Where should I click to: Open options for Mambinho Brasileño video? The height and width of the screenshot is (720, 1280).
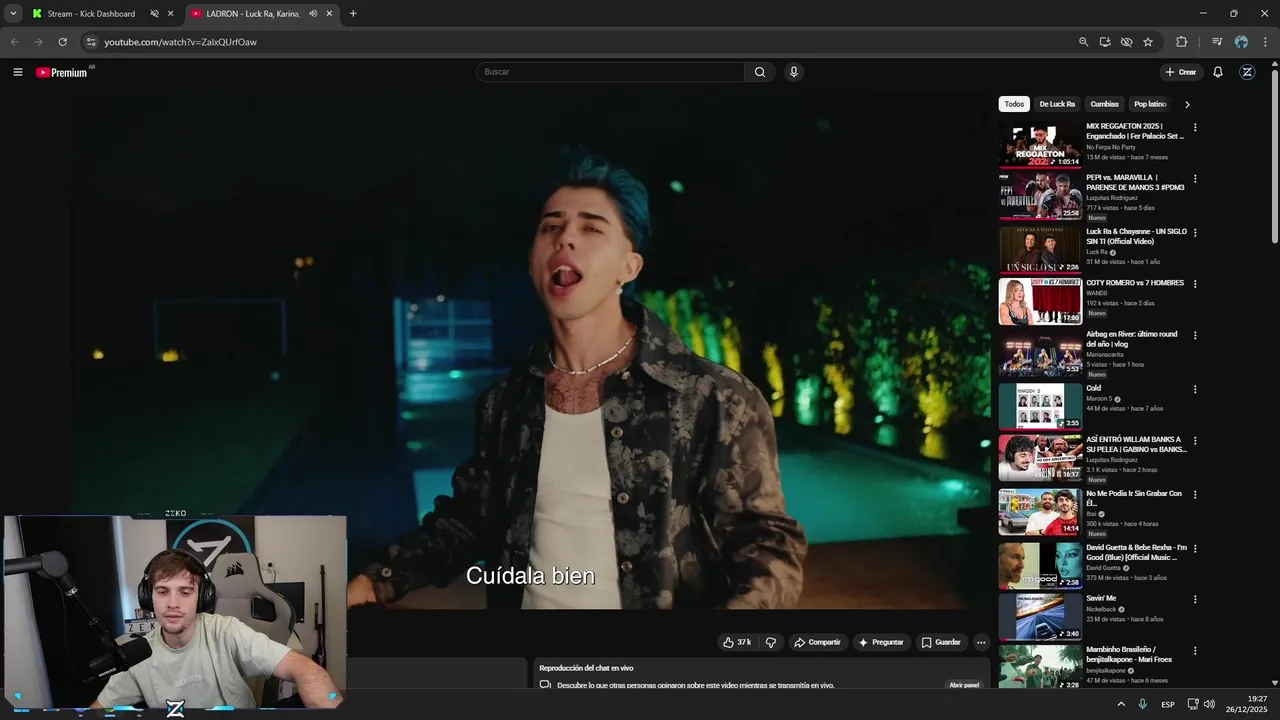coord(1195,651)
